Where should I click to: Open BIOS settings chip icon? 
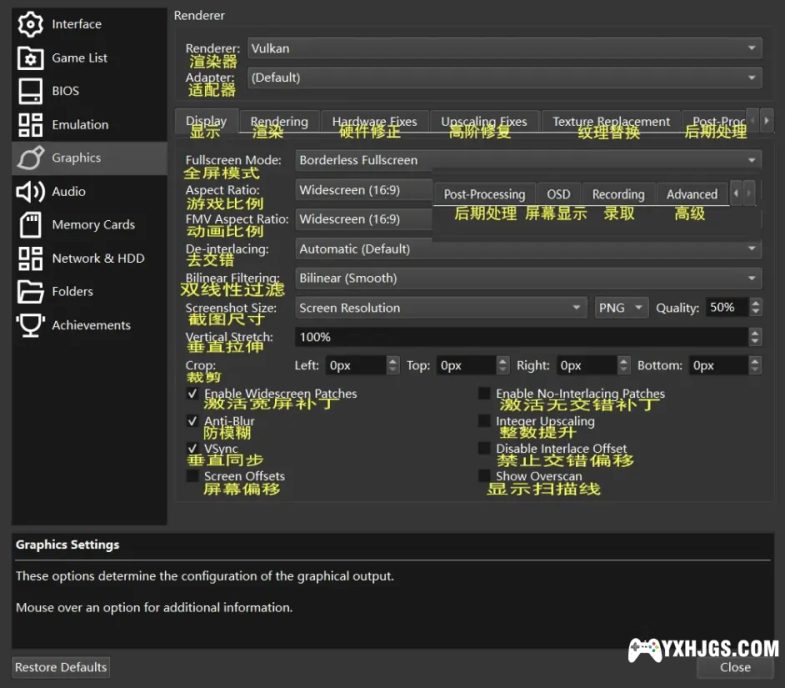(x=31, y=91)
